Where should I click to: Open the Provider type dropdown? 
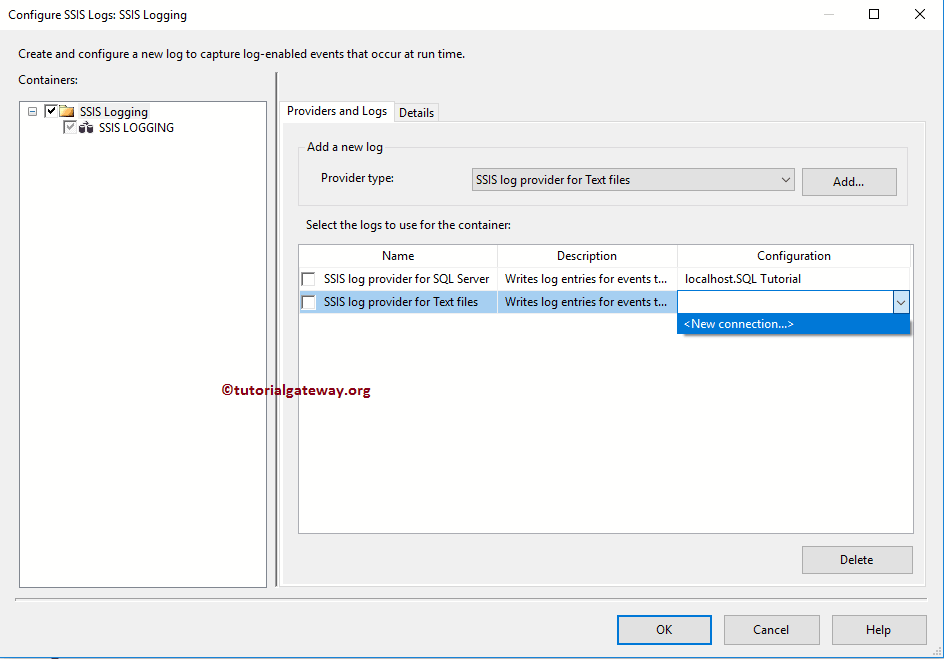[633, 180]
